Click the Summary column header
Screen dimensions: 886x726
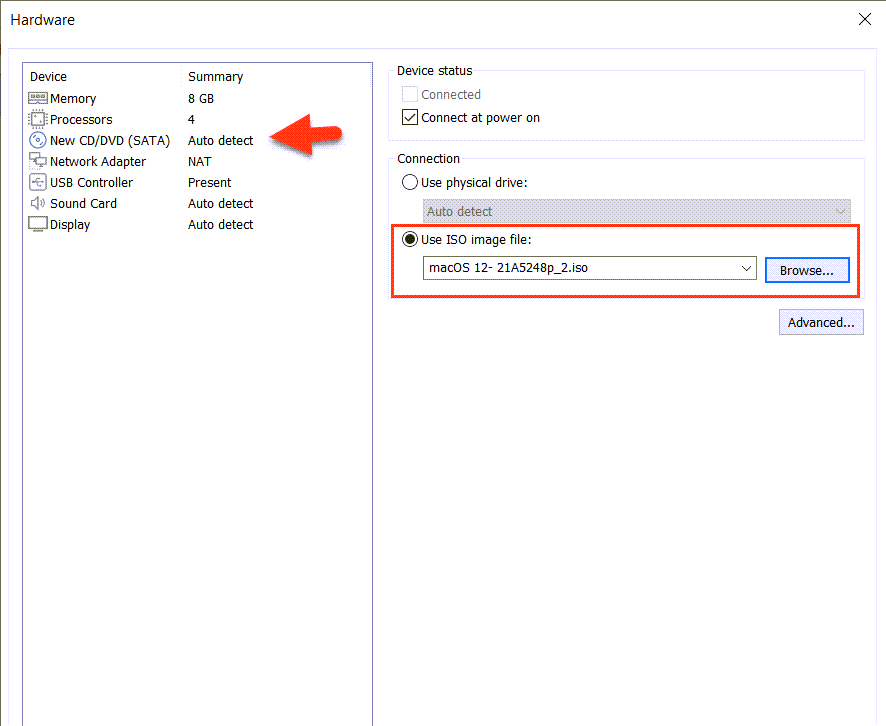coord(215,76)
